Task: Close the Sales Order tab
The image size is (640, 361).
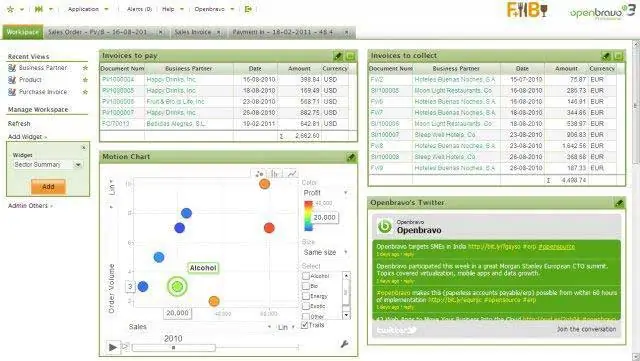Action: (161, 32)
